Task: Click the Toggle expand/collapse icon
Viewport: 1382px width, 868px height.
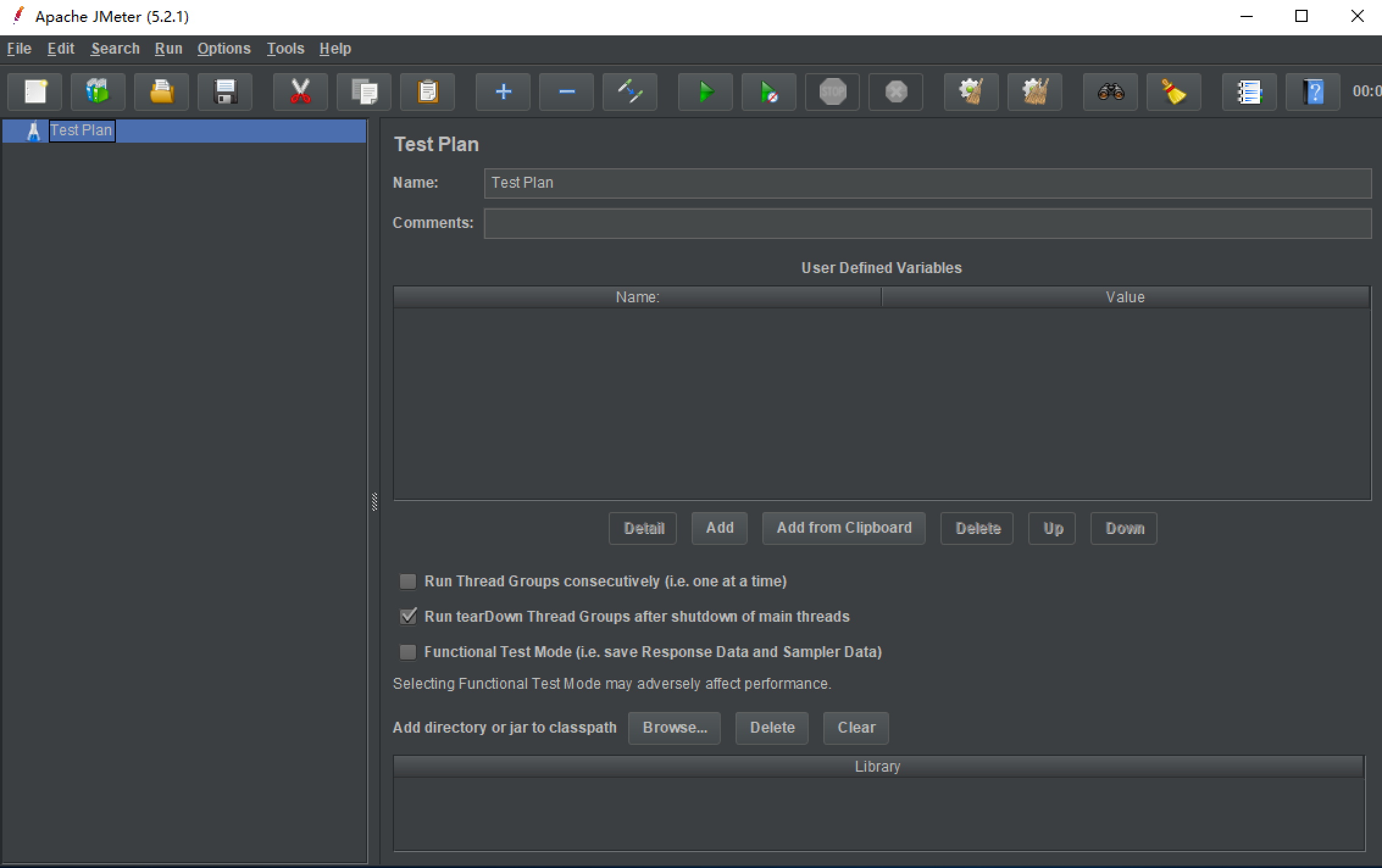Action: [629, 92]
